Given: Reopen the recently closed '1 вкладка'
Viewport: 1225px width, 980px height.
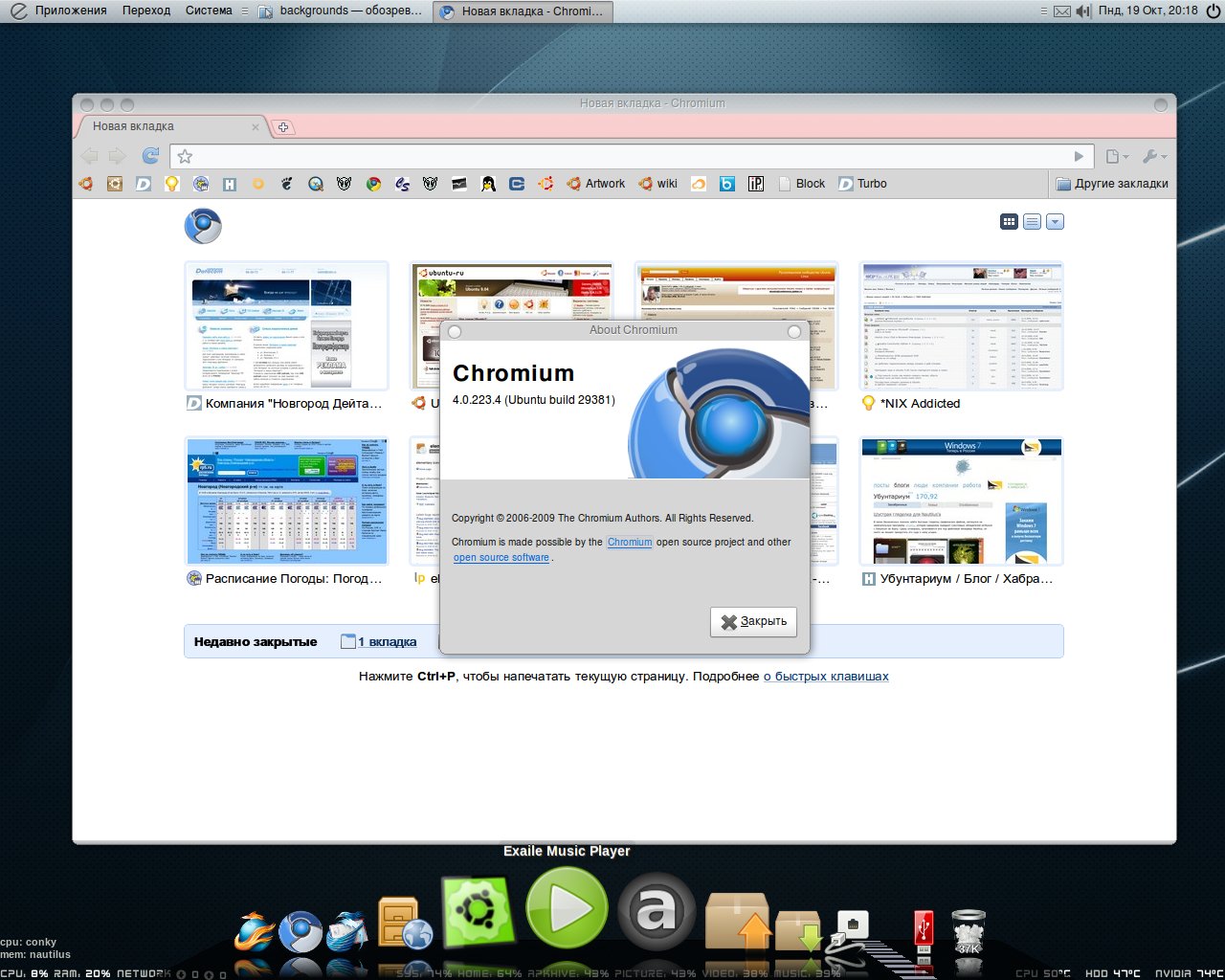Looking at the screenshot, I should (x=379, y=641).
